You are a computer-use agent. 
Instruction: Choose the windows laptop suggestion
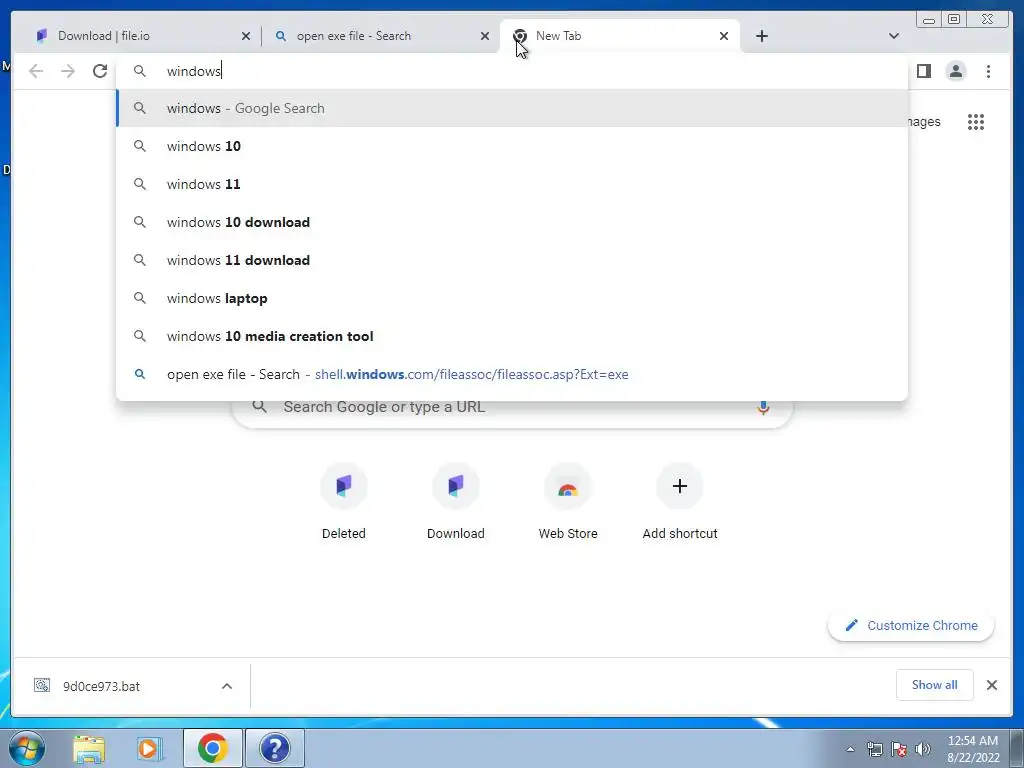[512, 298]
